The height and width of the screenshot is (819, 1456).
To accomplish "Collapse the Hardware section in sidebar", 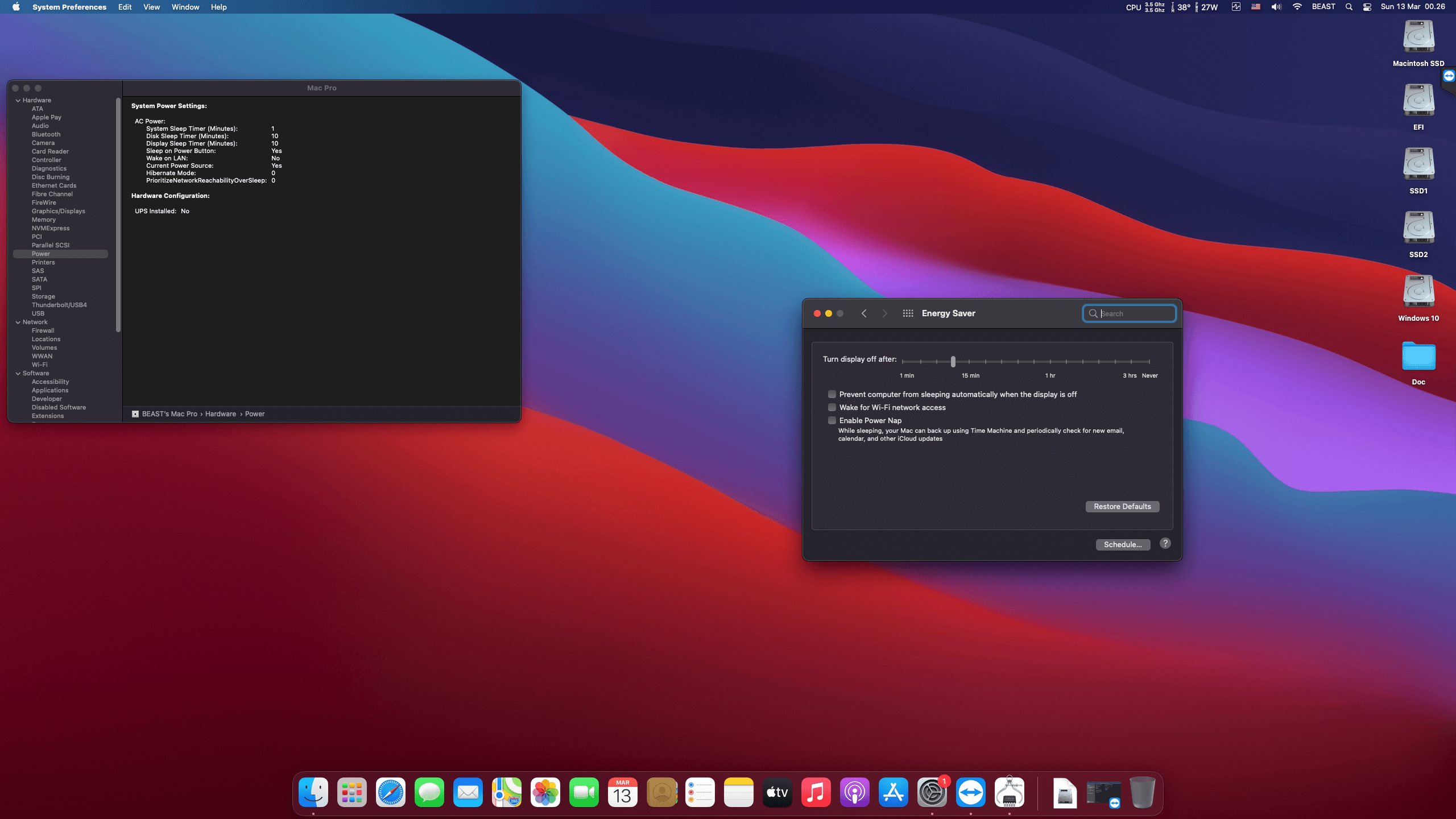I will pos(18,100).
